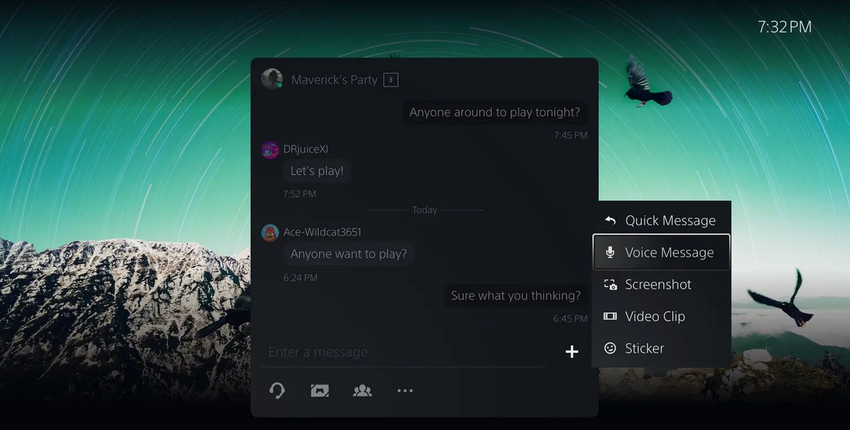850x430 pixels.
Task: Select "Anyone around to play tonight?" message
Action: 494,112
